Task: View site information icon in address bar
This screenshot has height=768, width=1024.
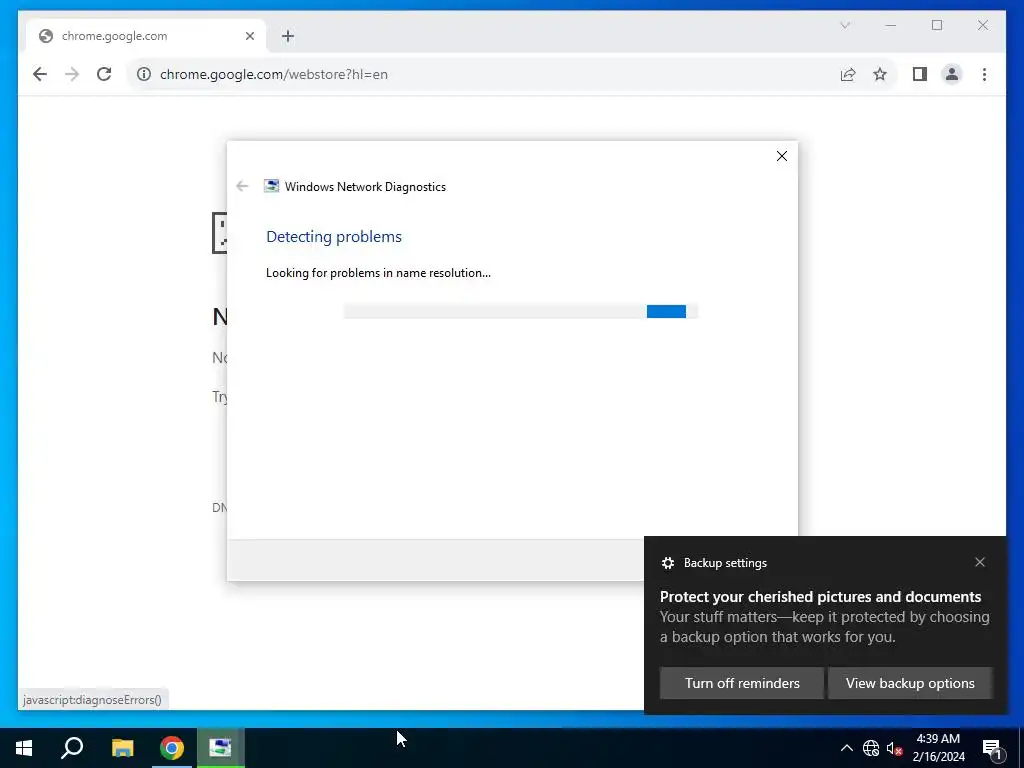Action: [x=144, y=74]
